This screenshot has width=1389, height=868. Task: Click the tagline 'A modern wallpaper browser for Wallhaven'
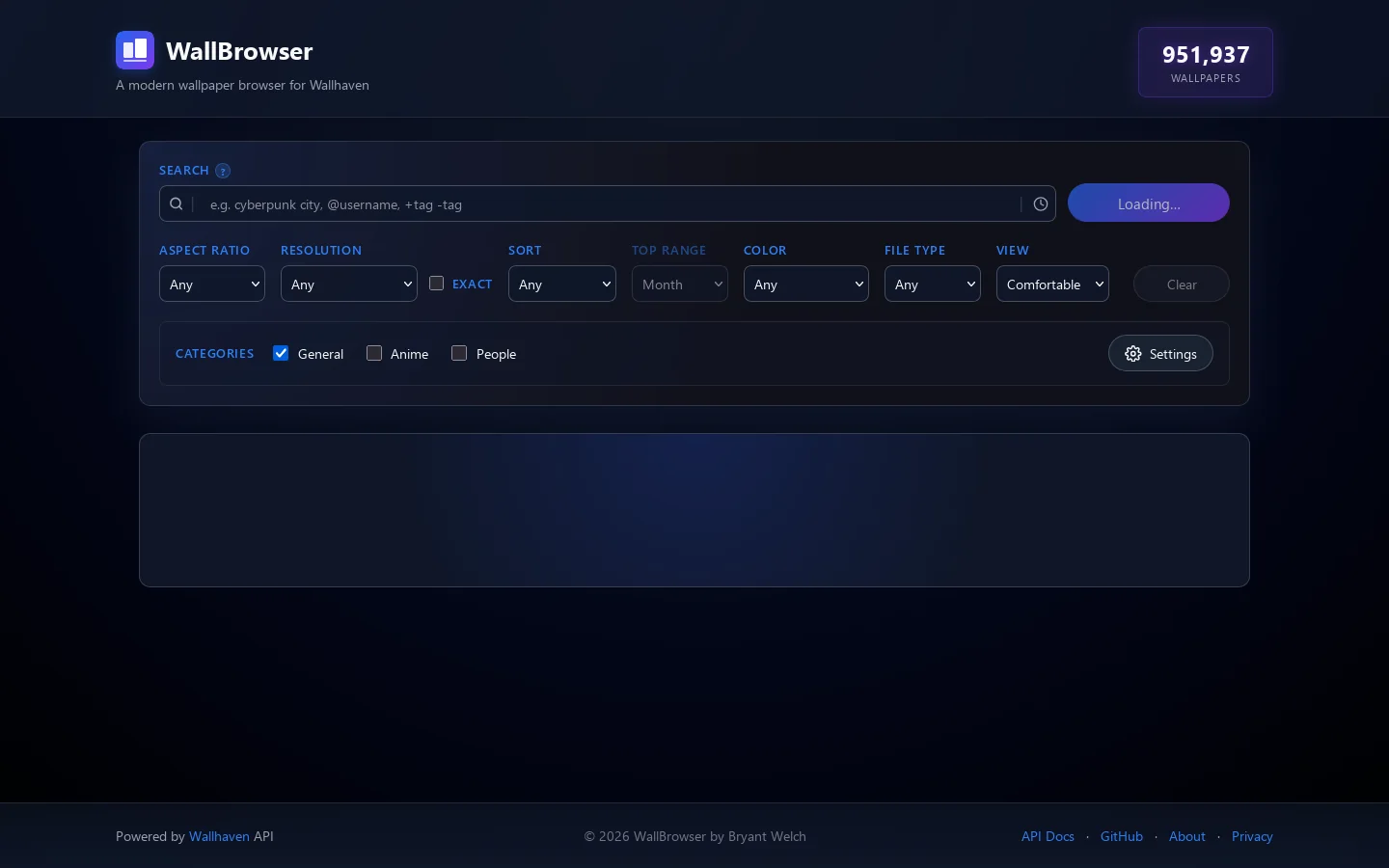(242, 85)
